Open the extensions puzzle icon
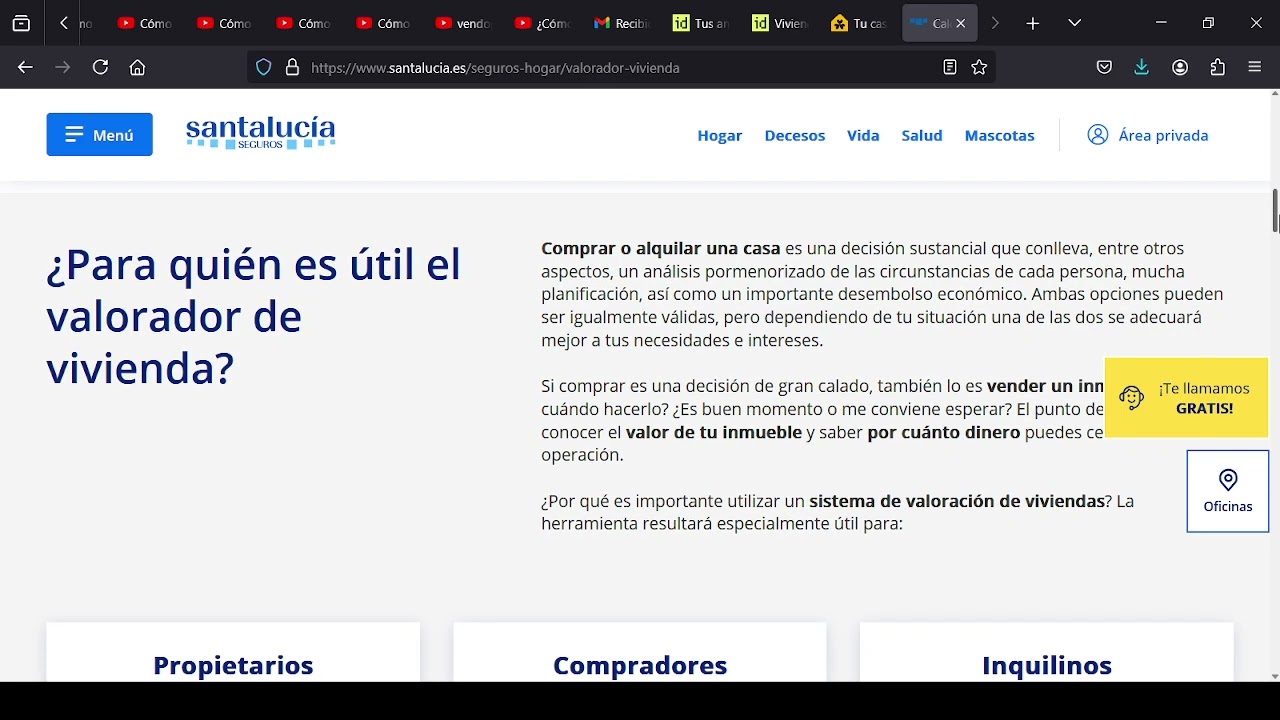Viewport: 1280px width, 720px height. (x=1217, y=68)
